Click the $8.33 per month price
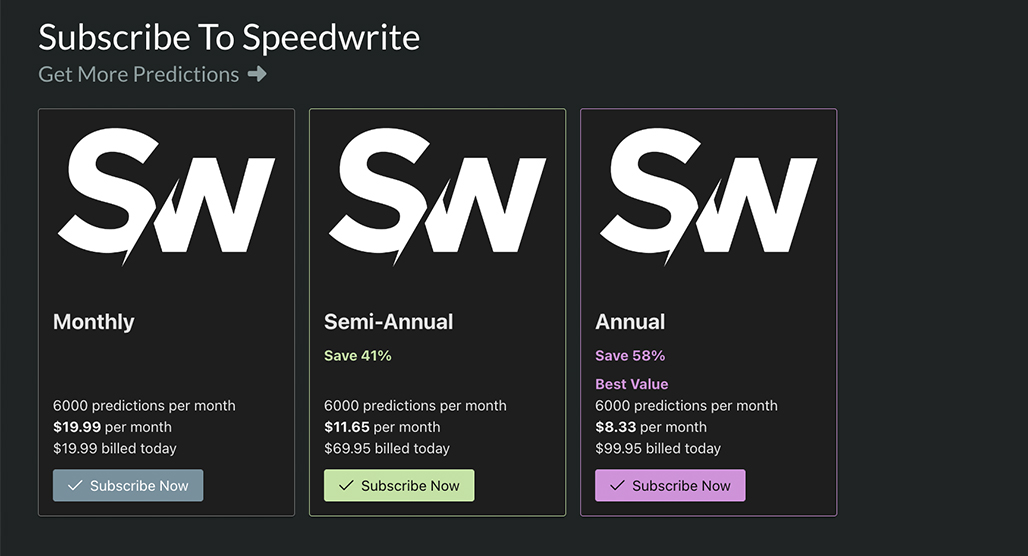 click(x=651, y=427)
